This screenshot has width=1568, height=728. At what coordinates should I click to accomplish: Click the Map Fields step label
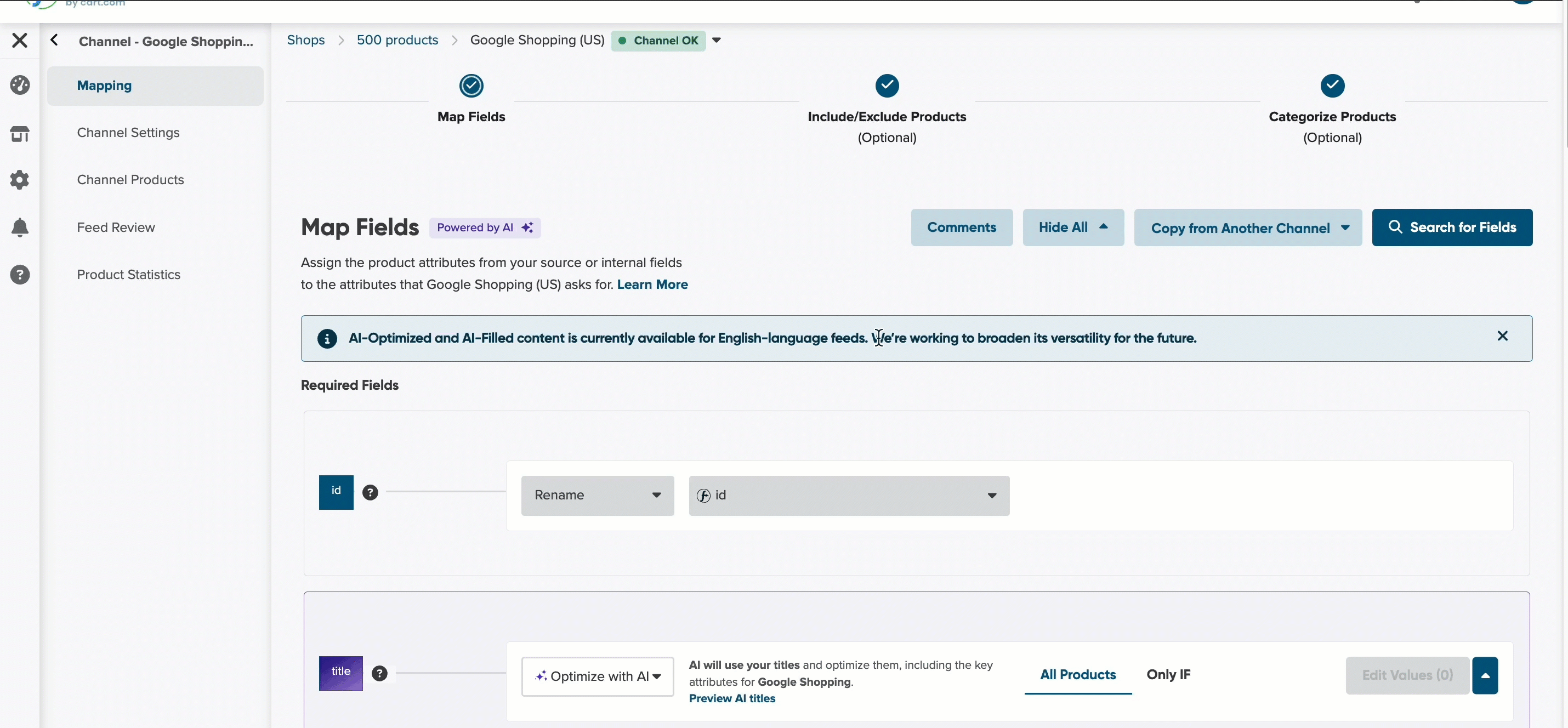coord(471,117)
